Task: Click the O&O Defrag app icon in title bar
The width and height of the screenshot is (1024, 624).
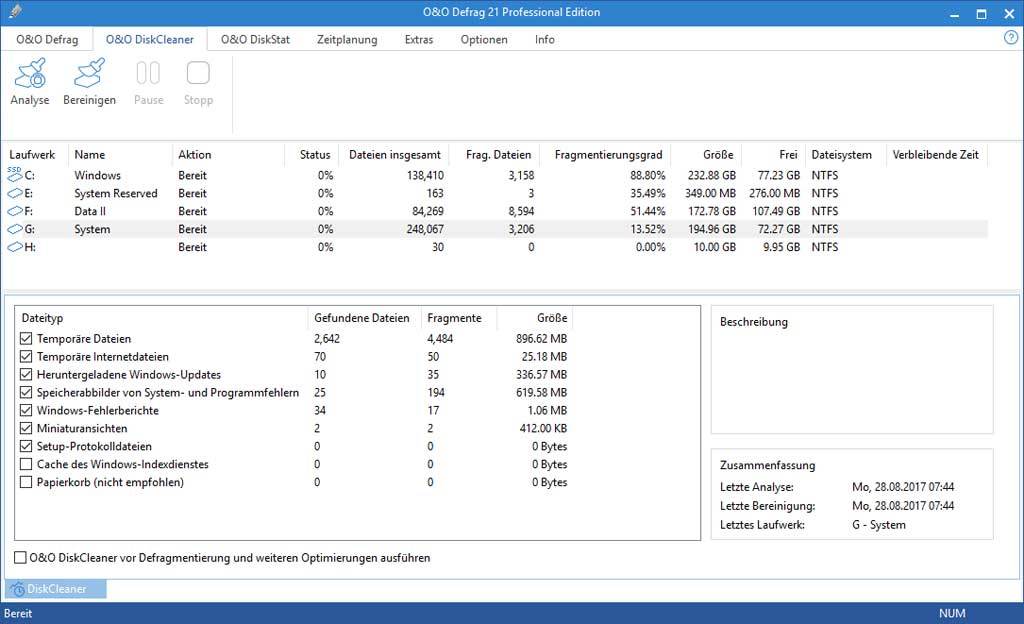Action: pos(16,12)
